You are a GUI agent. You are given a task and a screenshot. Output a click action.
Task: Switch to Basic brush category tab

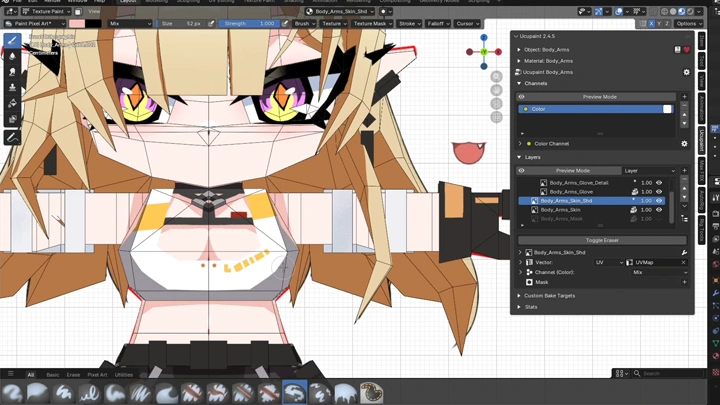click(52, 375)
